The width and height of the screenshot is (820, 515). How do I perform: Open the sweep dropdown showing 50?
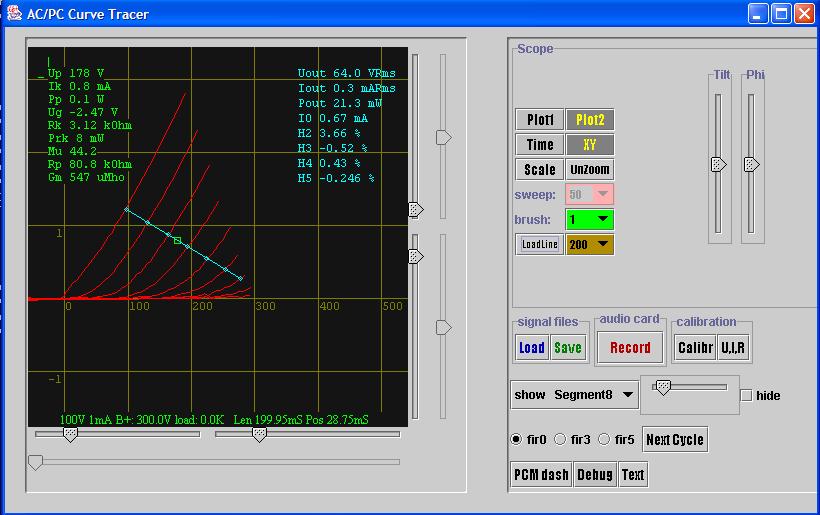click(590, 194)
